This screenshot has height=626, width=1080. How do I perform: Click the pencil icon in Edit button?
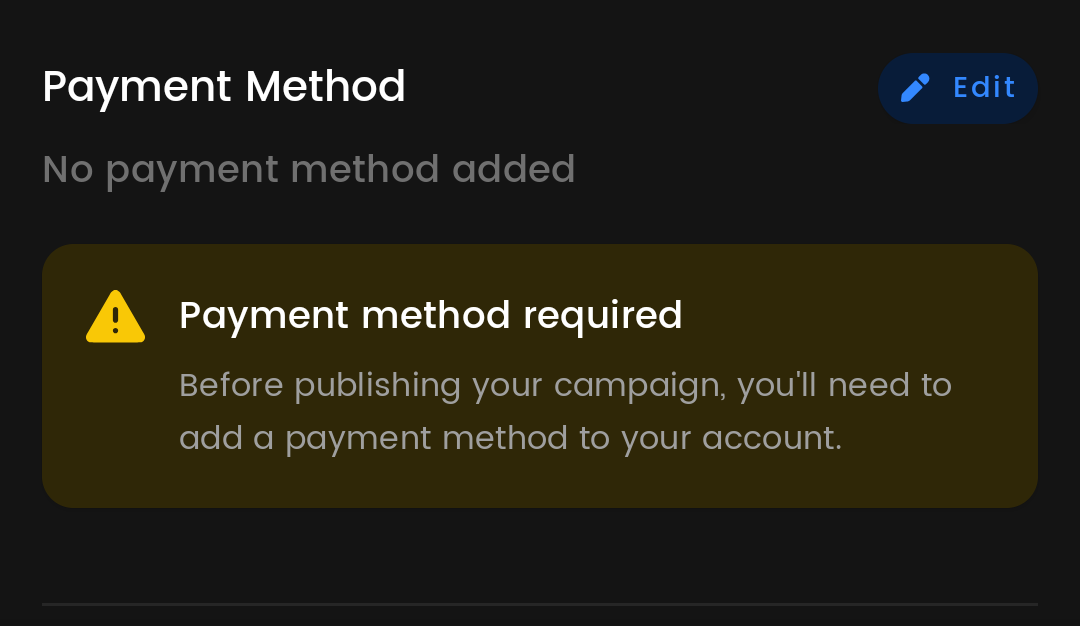pyautogui.click(x=915, y=88)
